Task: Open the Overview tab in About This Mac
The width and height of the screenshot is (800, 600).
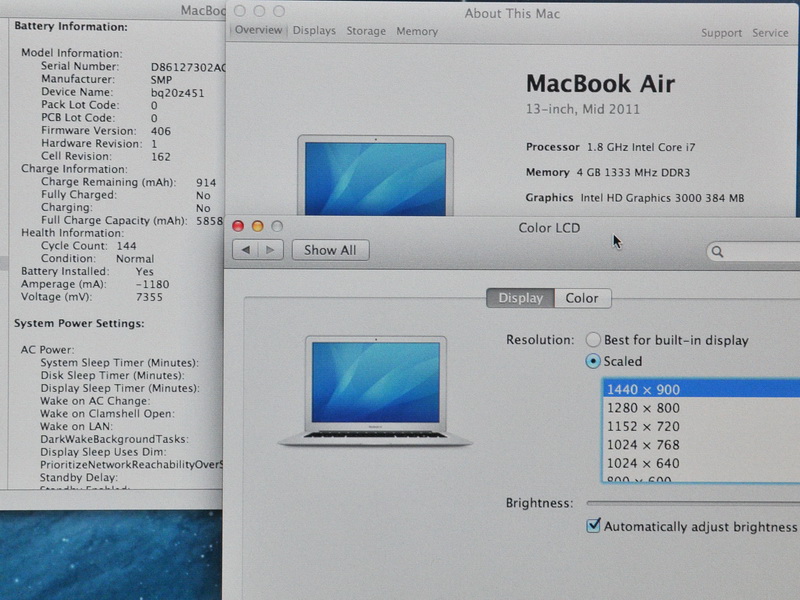Action: [x=258, y=30]
